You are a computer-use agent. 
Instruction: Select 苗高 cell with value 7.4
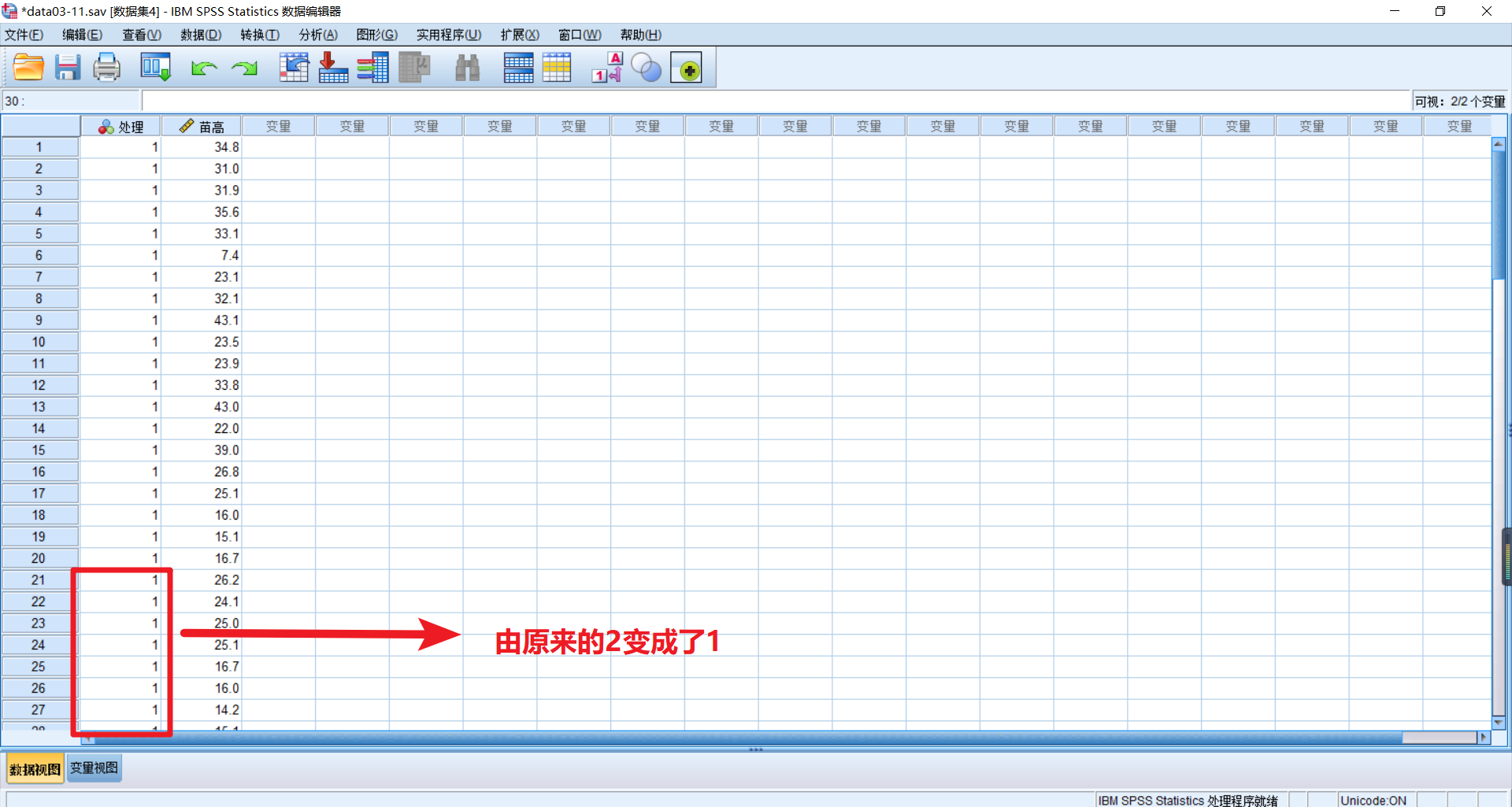202,255
